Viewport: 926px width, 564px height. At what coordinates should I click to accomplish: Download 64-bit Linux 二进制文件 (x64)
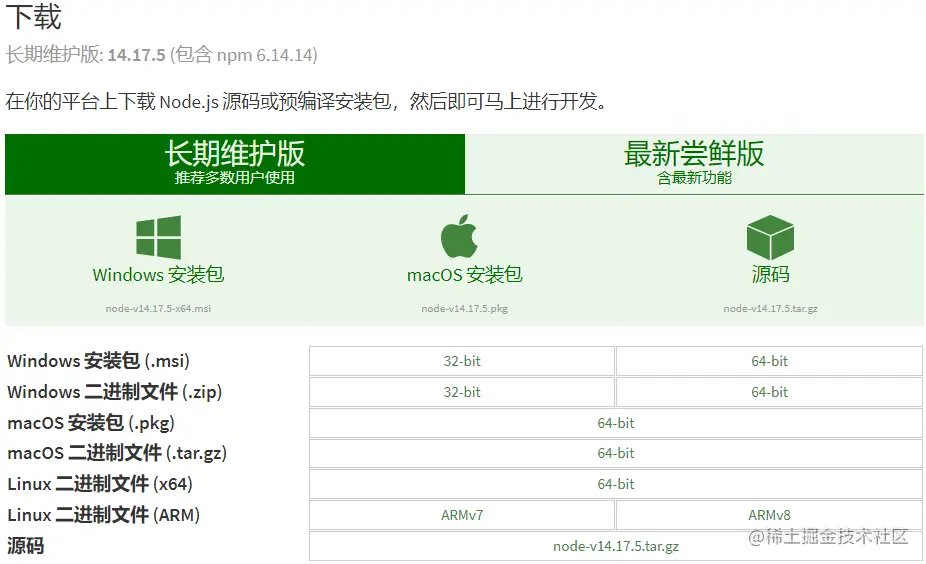pos(616,484)
